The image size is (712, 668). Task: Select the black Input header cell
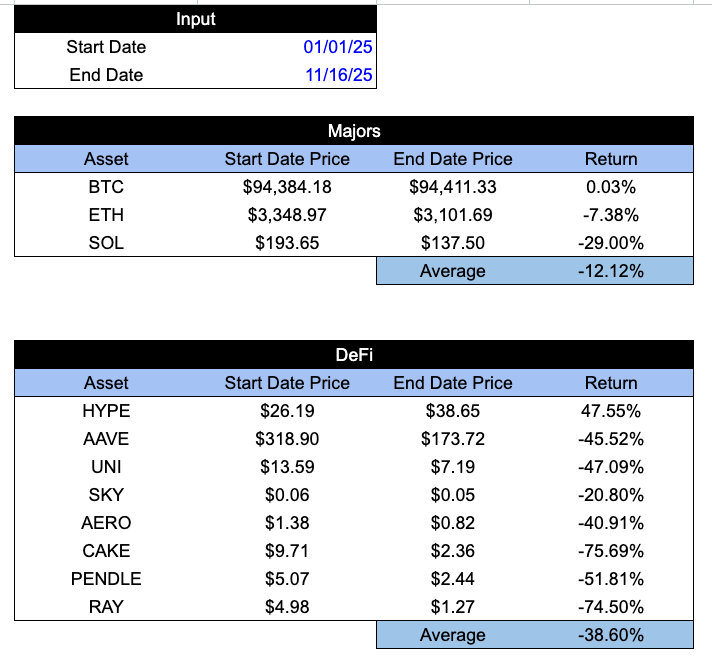(x=196, y=19)
